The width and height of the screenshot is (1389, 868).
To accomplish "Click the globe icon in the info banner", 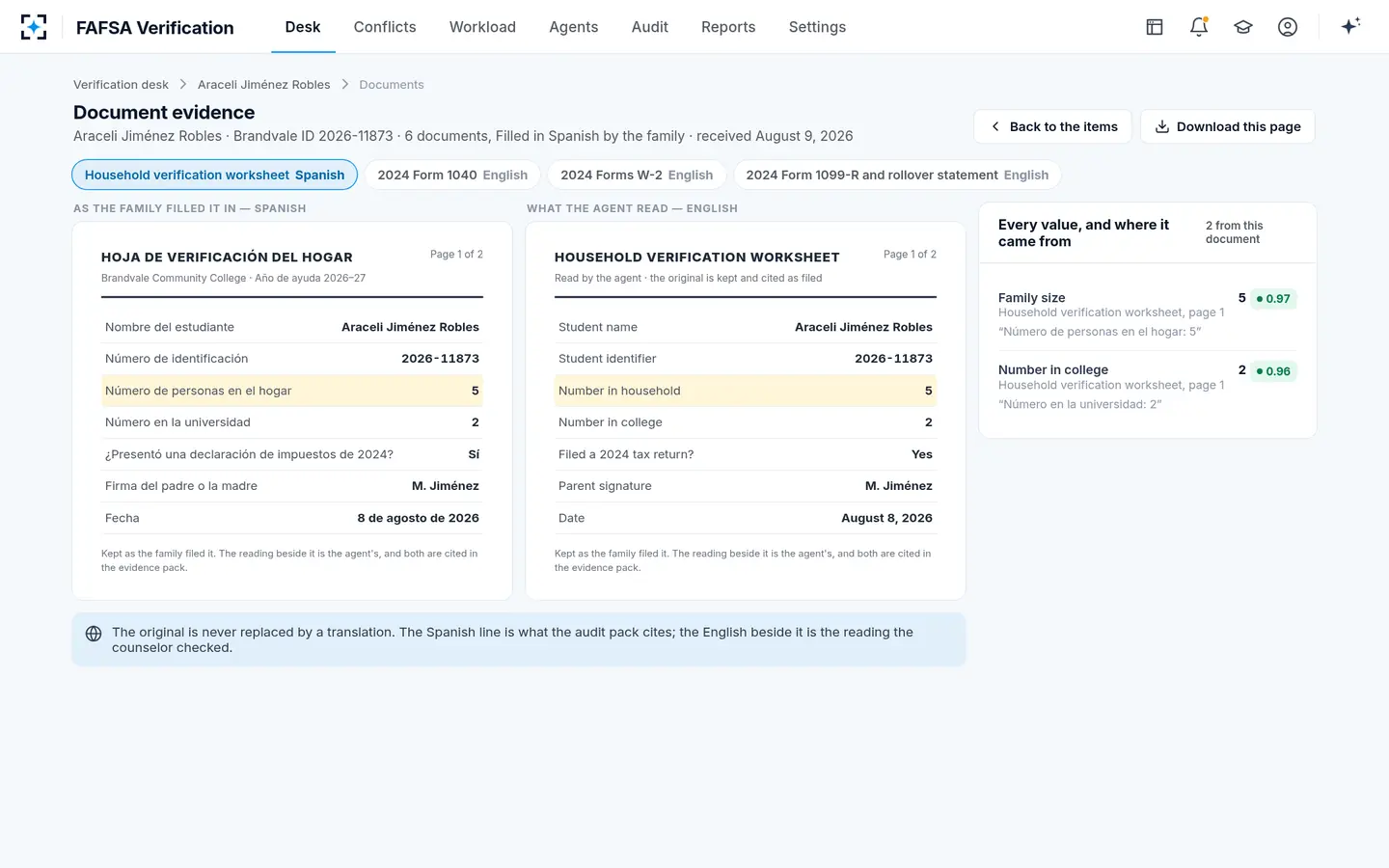I will click(94, 634).
